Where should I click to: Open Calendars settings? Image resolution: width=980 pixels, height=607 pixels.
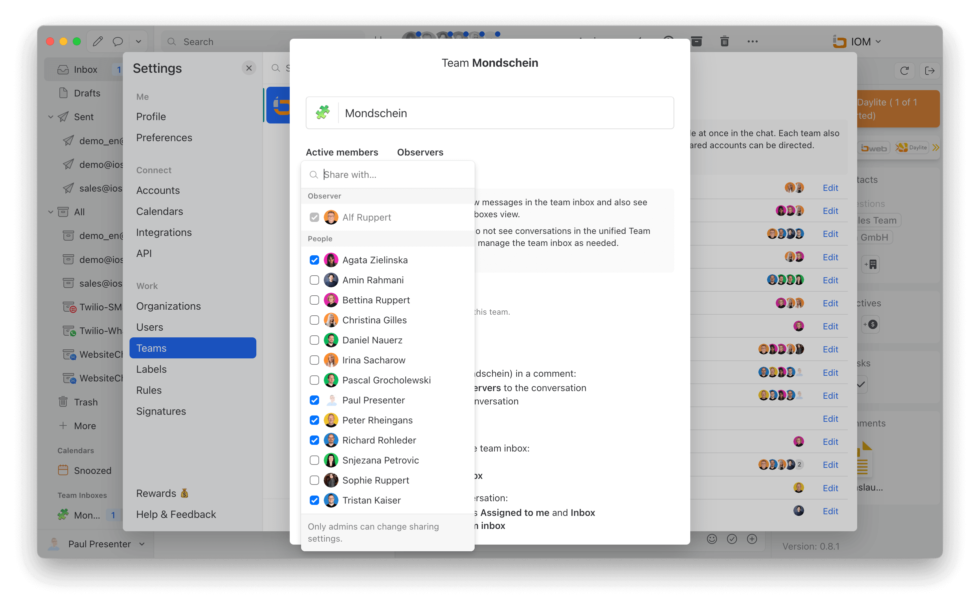[x=159, y=211]
